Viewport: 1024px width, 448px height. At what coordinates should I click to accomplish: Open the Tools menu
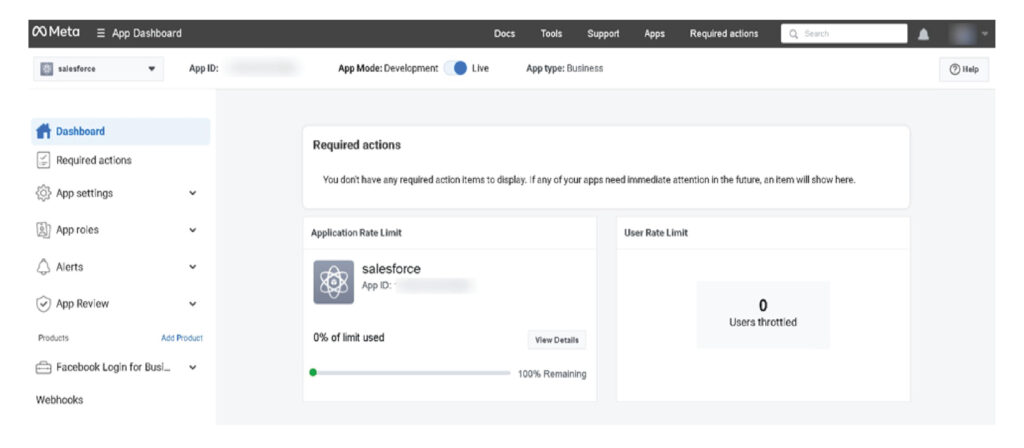coord(551,34)
